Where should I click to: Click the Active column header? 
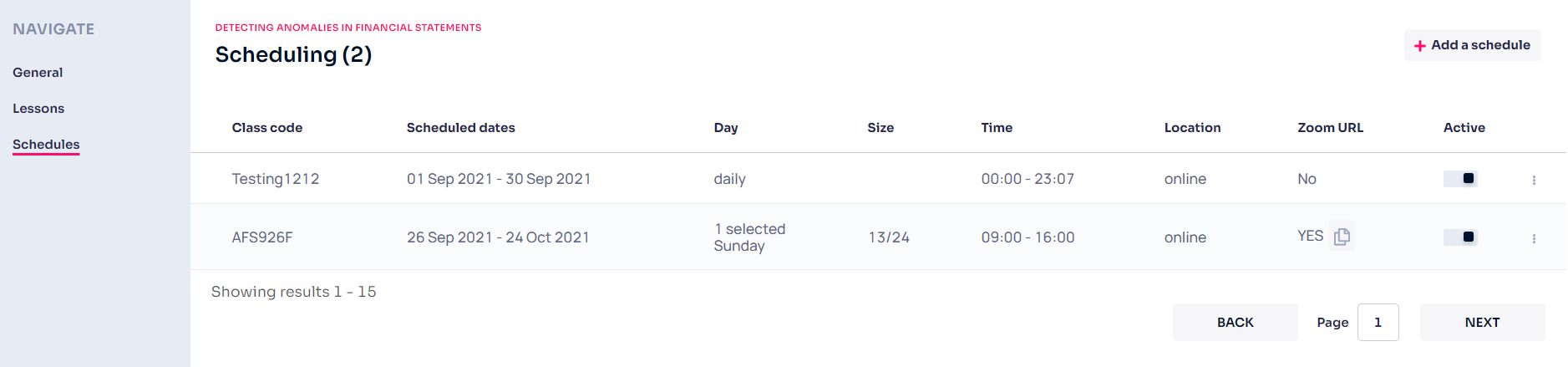(x=1464, y=128)
